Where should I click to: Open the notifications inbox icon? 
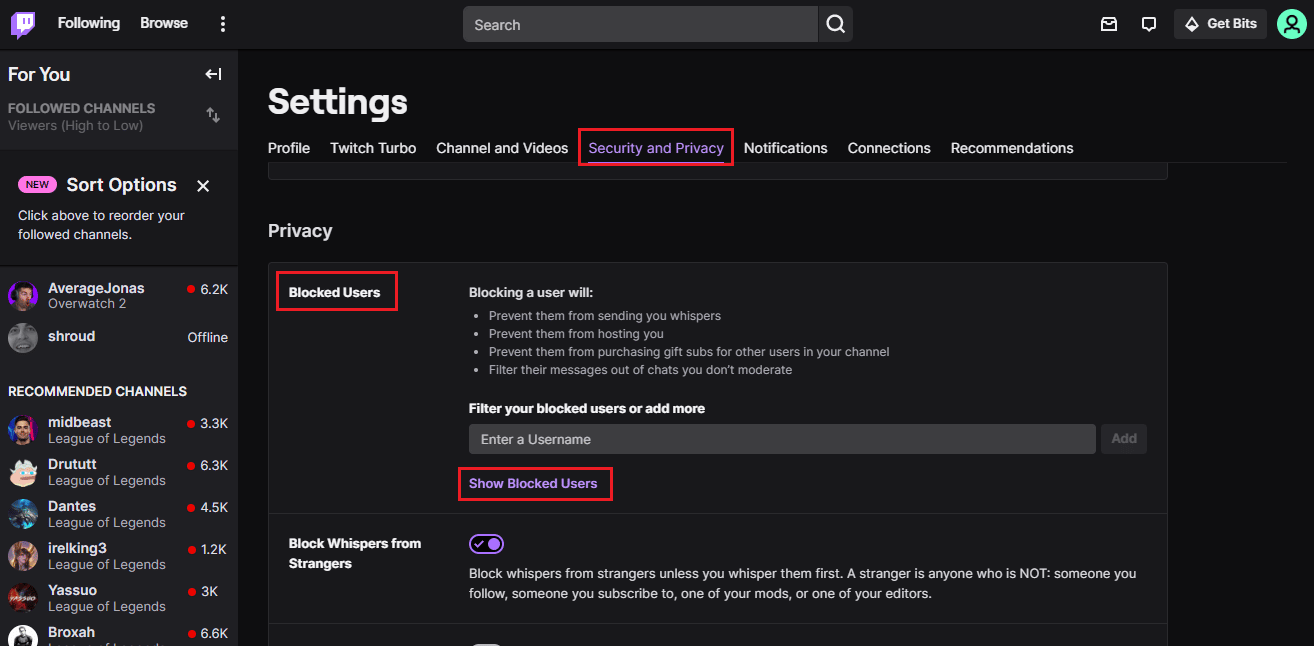[x=1109, y=24]
